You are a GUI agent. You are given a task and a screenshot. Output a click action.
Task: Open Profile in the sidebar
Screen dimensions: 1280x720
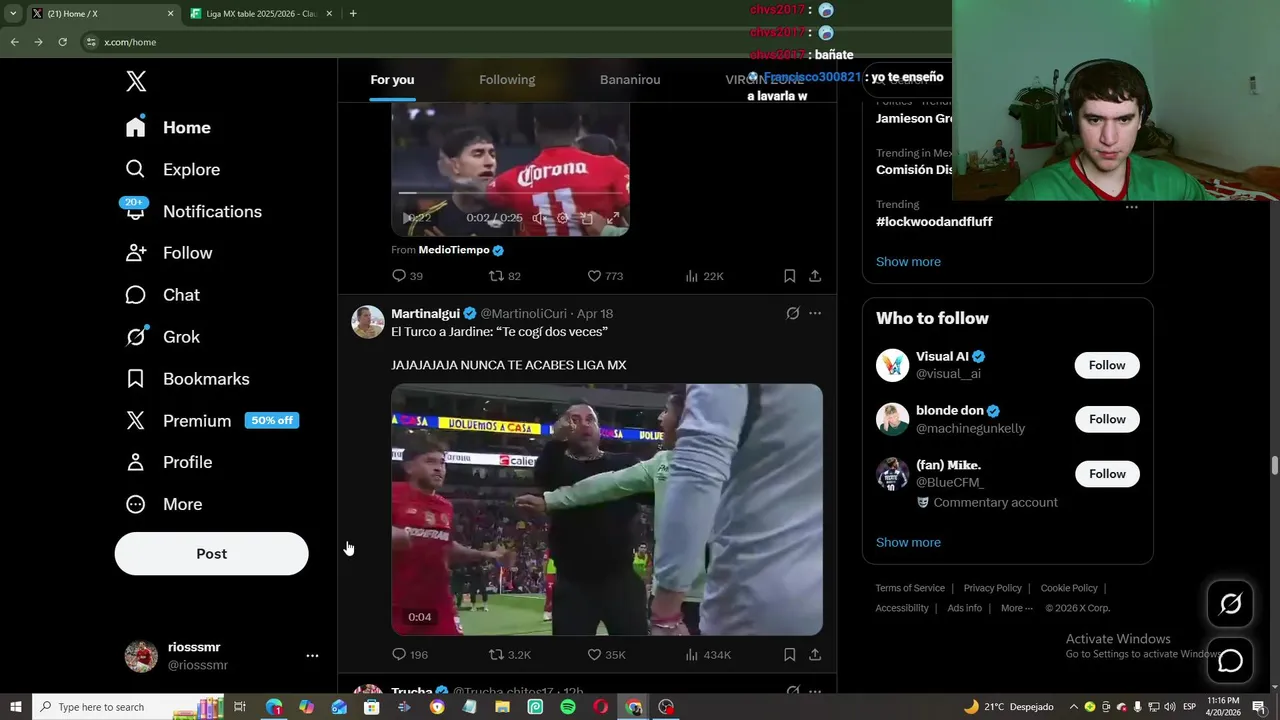[168, 462]
